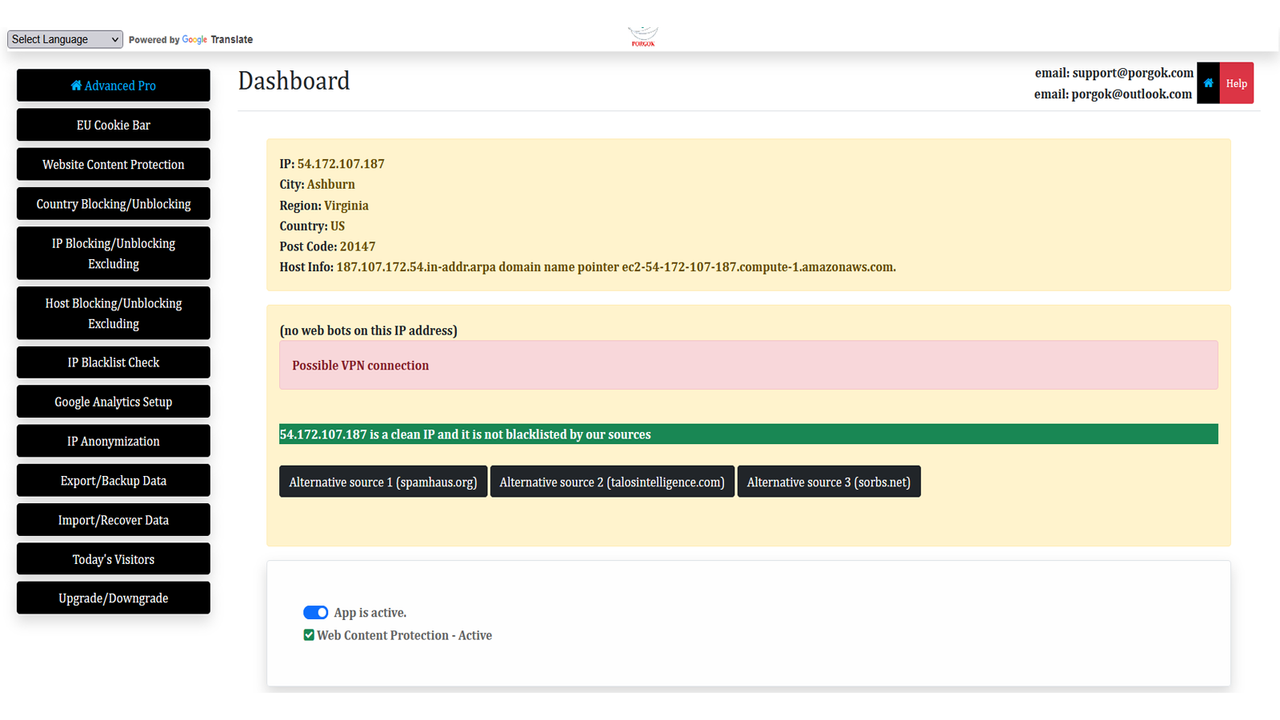Open Google Analytics Setup
The image size is (1280, 720).
[113, 401]
